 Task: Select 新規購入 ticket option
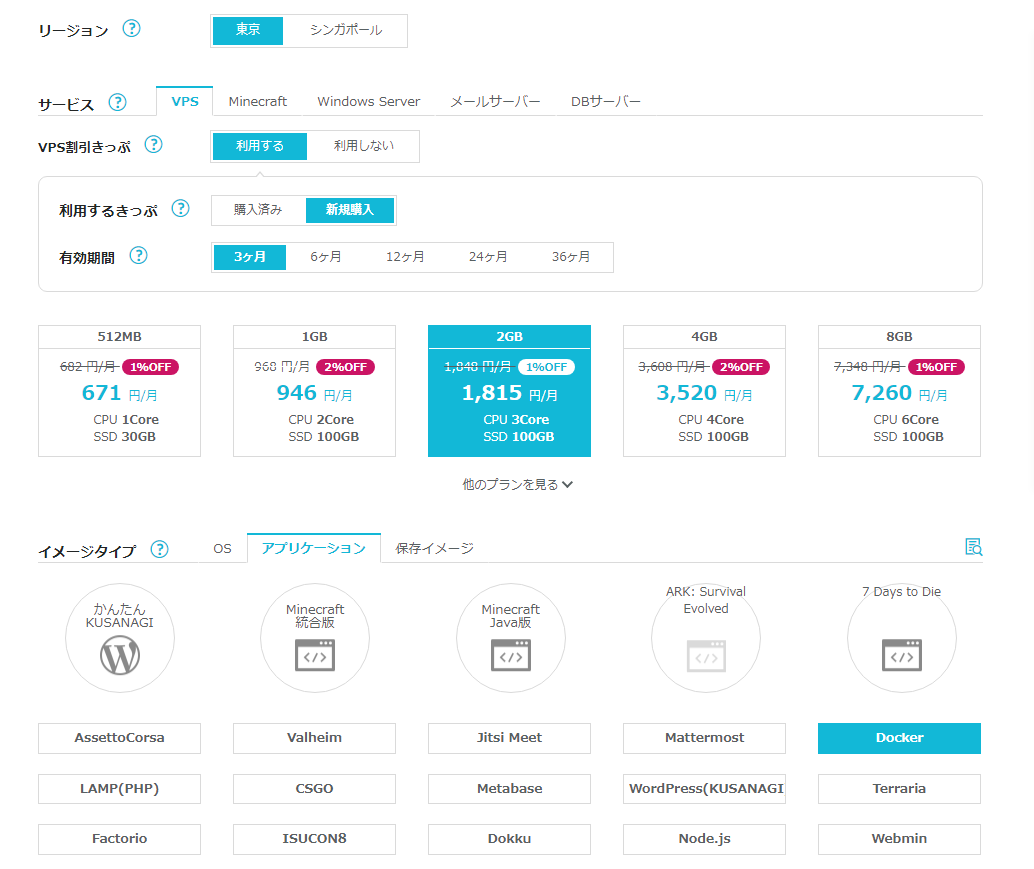(x=350, y=210)
